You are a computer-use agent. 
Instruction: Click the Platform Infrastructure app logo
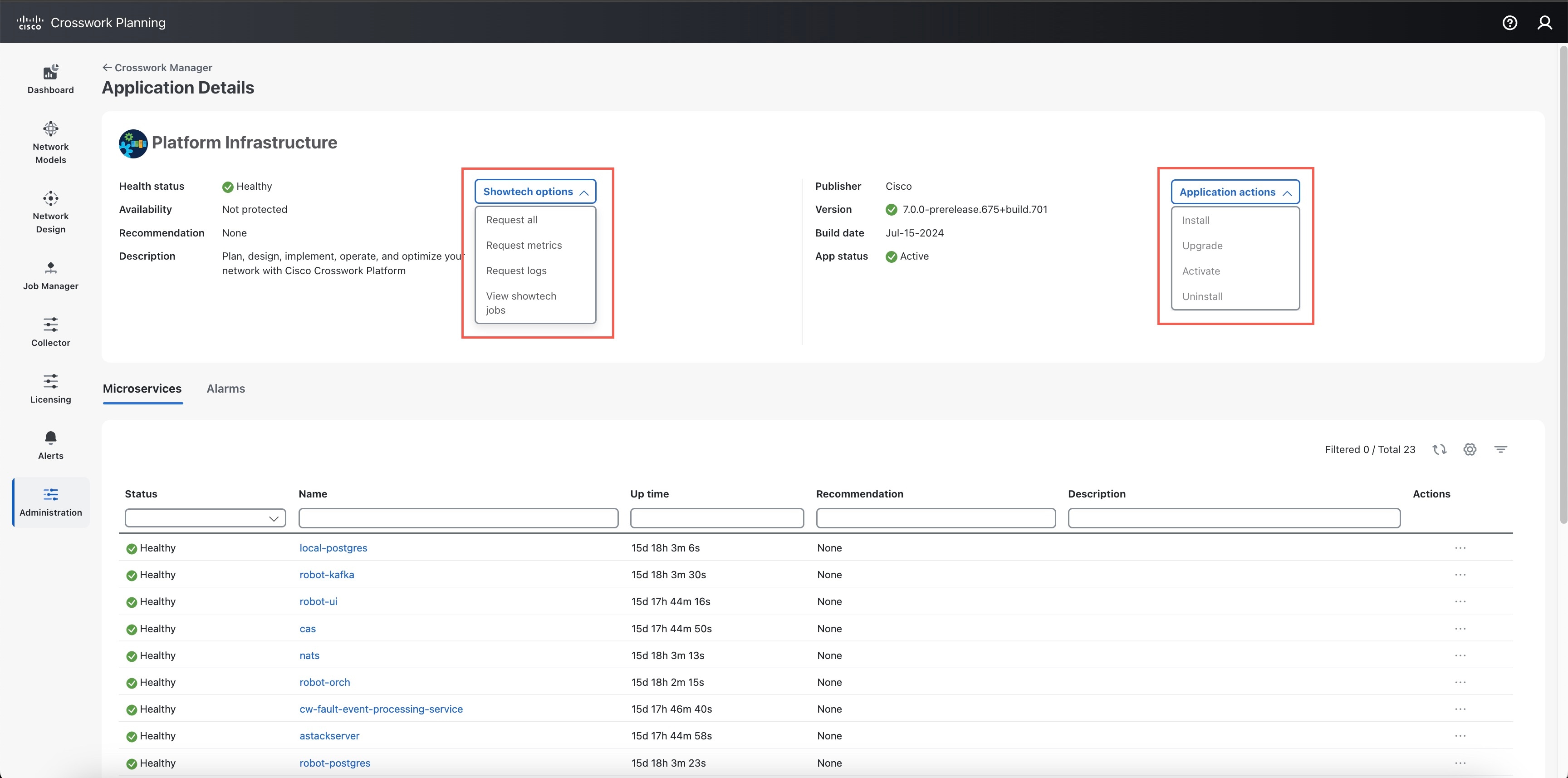pyautogui.click(x=133, y=144)
